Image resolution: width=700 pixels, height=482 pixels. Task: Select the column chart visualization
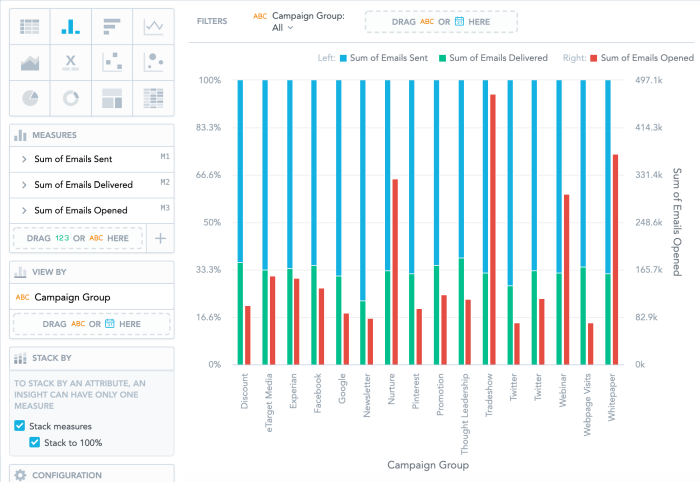70,26
